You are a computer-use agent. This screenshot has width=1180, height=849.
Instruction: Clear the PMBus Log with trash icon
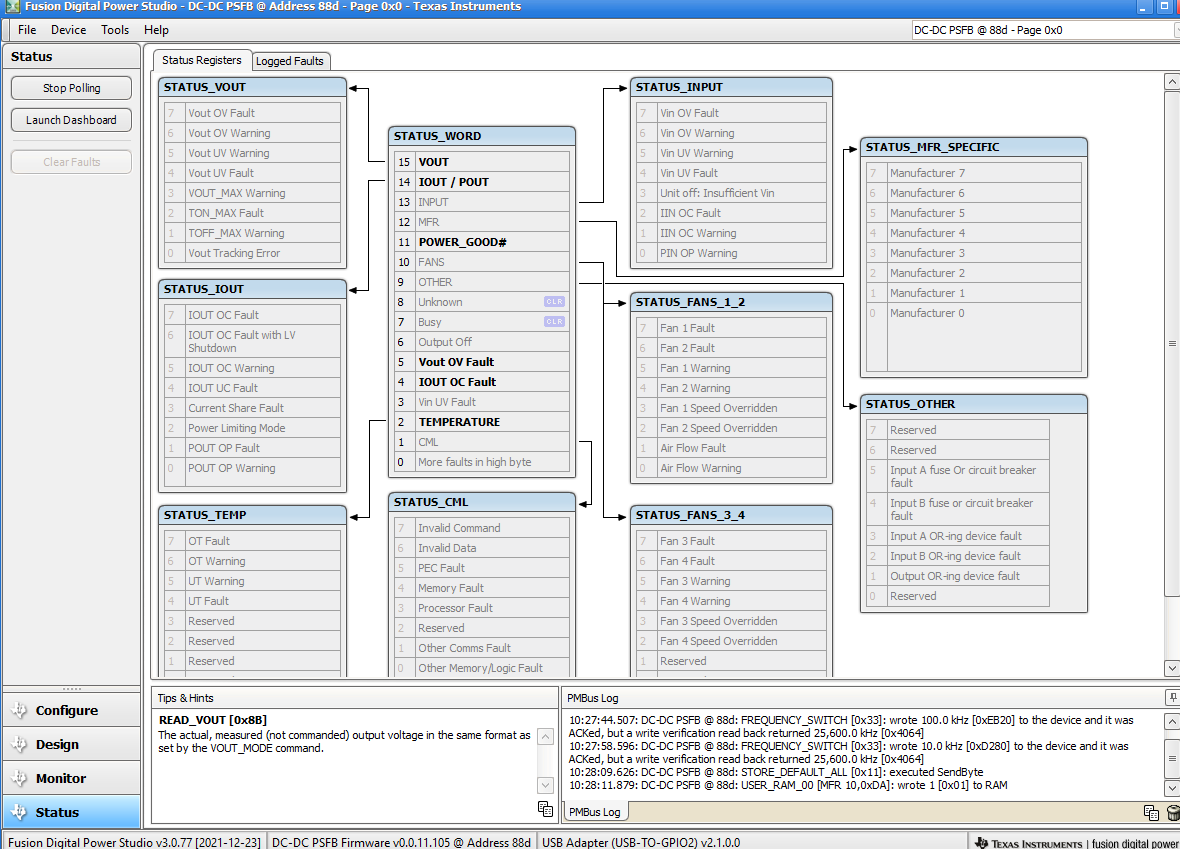(x=1172, y=812)
